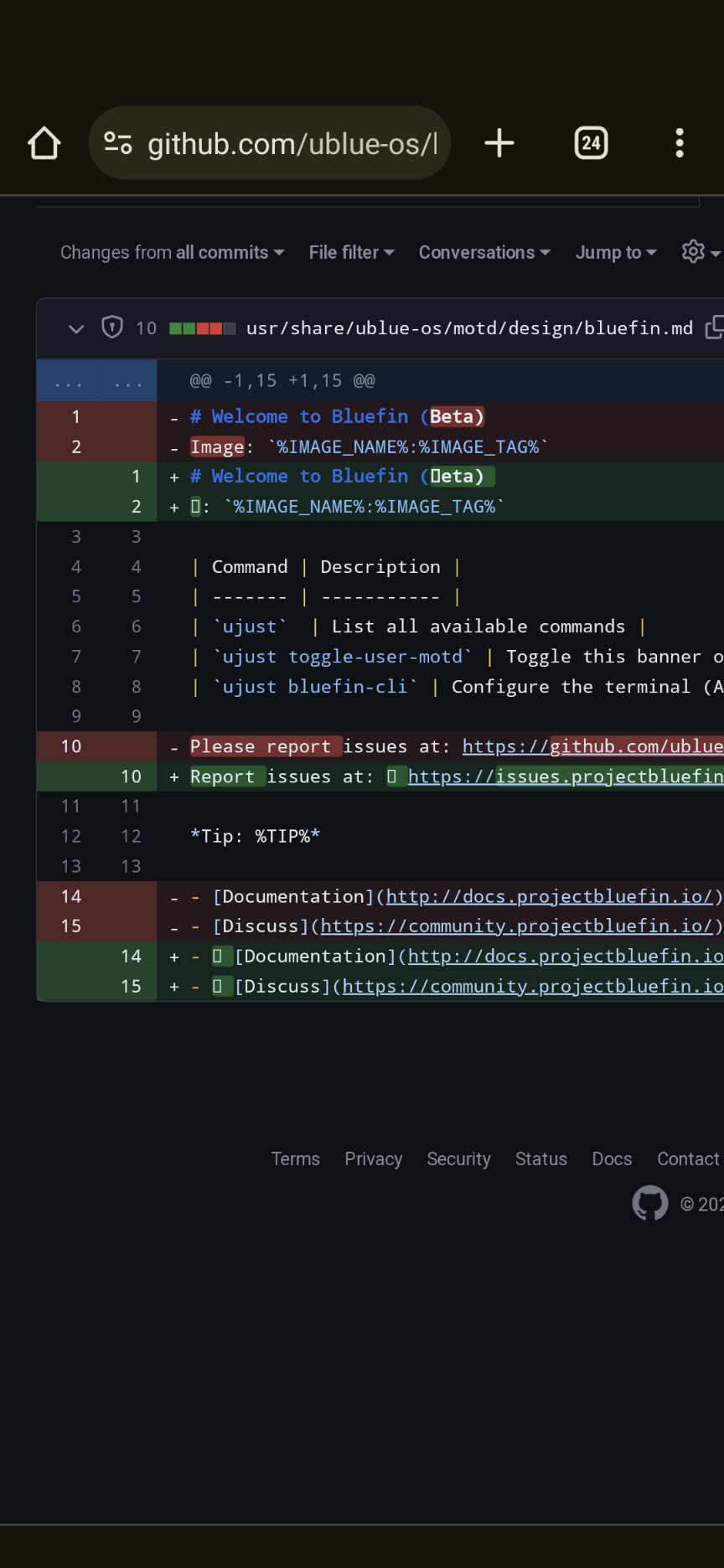This screenshot has height=1568, width=724.
Task: Open the issues.projectbluefin link
Action: (x=566, y=776)
